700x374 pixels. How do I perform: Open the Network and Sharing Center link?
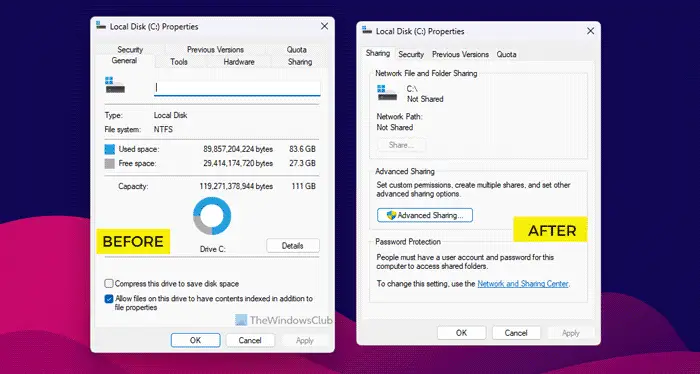pos(523,283)
